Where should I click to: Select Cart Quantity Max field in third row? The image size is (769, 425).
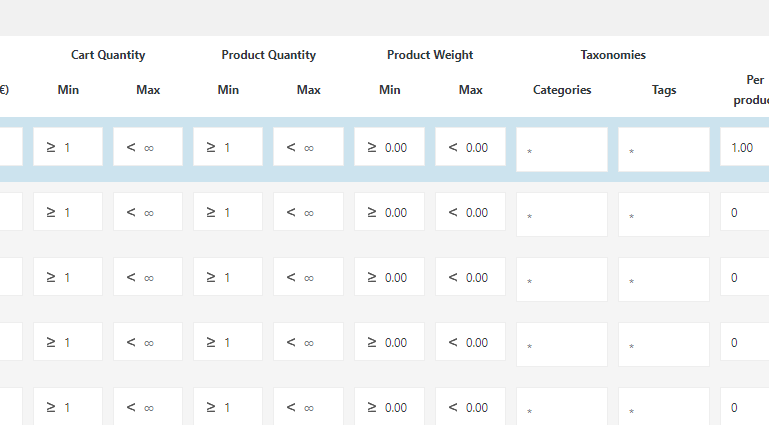148,277
